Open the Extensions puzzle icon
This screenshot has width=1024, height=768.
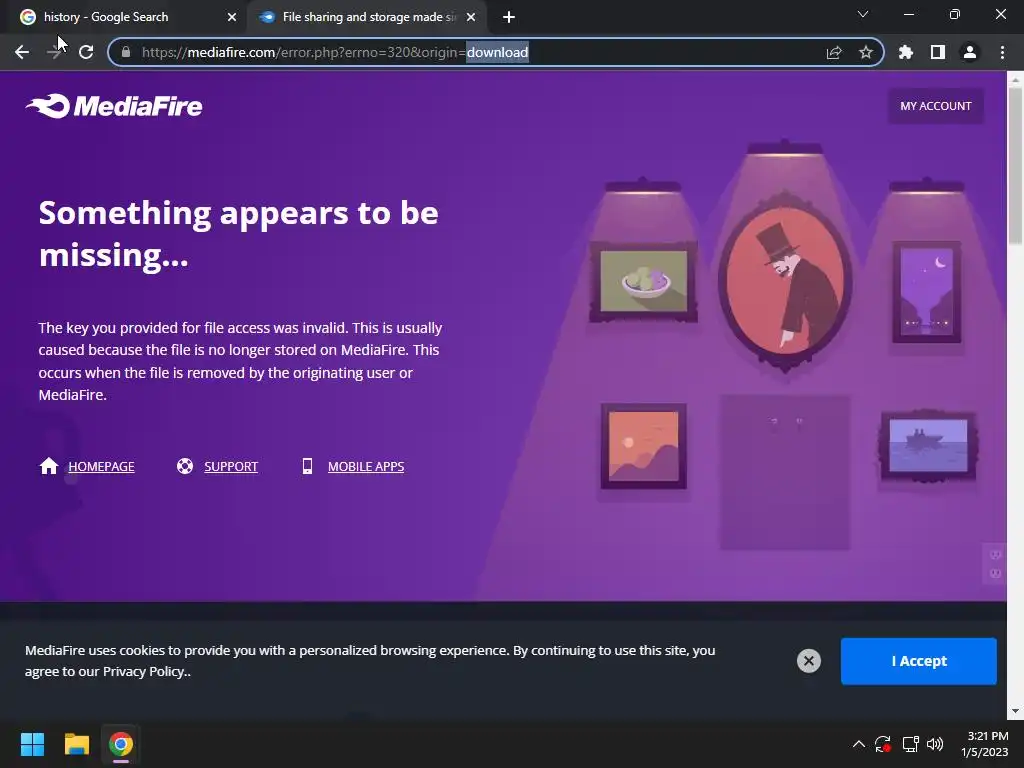906,52
